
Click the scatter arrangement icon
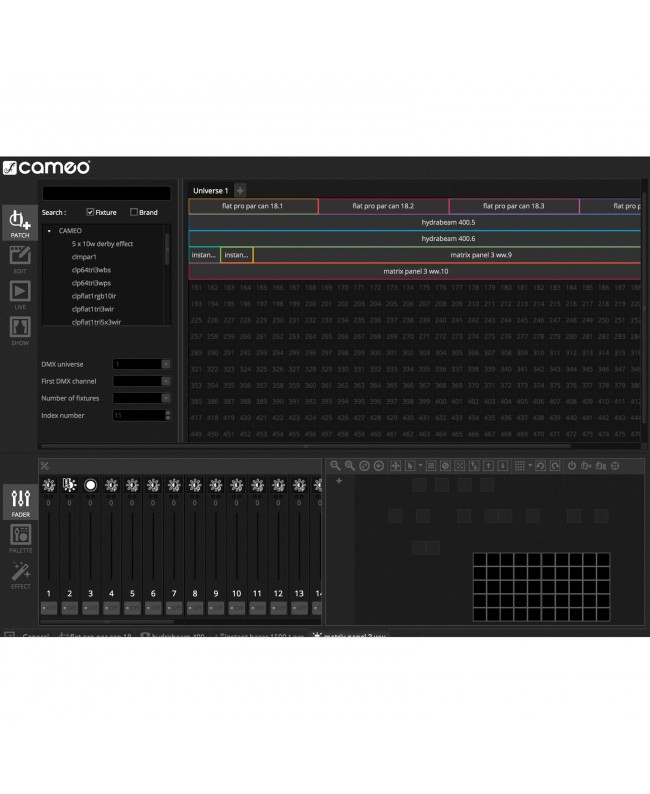459,466
